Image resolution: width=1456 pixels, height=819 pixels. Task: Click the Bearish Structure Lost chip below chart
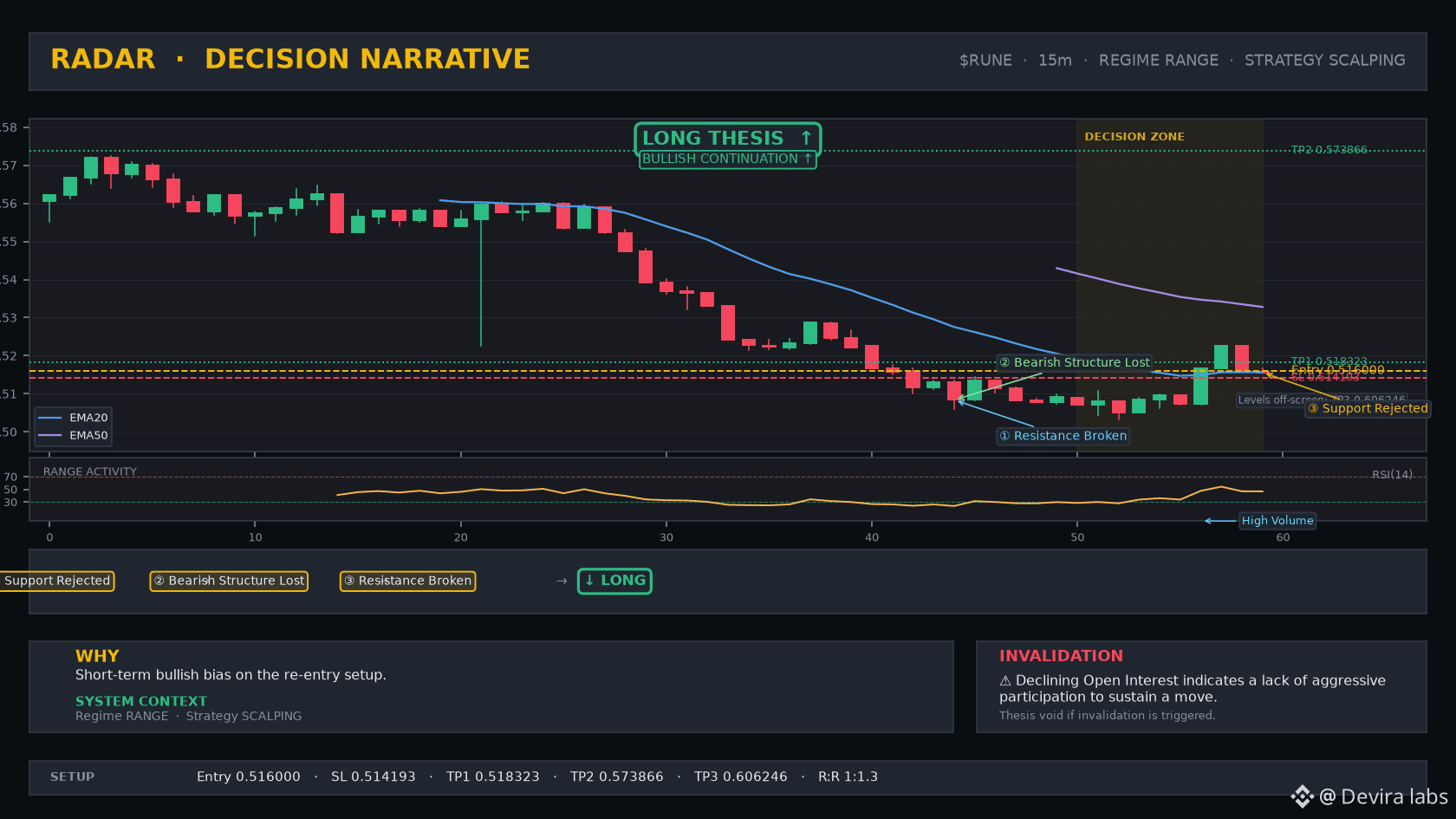pyautogui.click(x=229, y=581)
